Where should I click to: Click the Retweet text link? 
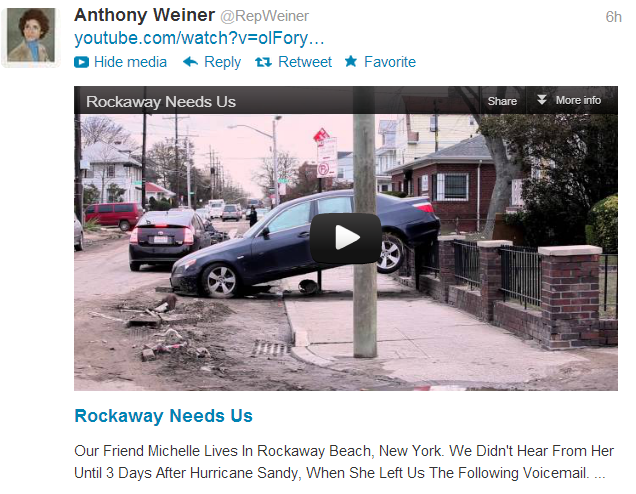pyautogui.click(x=305, y=62)
